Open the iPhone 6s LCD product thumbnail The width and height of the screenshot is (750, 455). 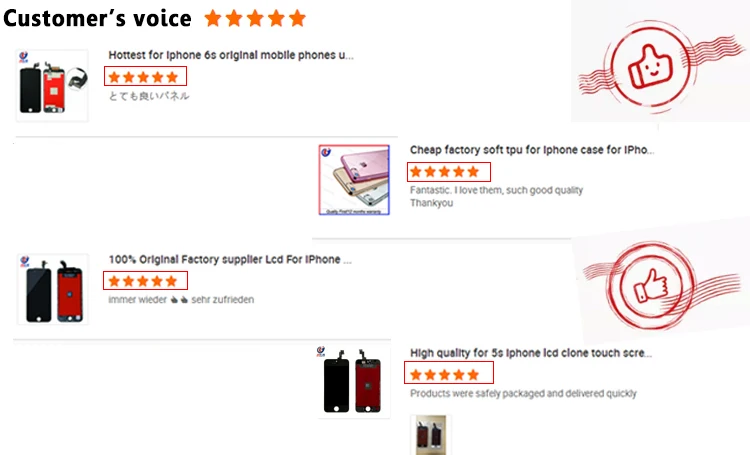click(x=51, y=85)
